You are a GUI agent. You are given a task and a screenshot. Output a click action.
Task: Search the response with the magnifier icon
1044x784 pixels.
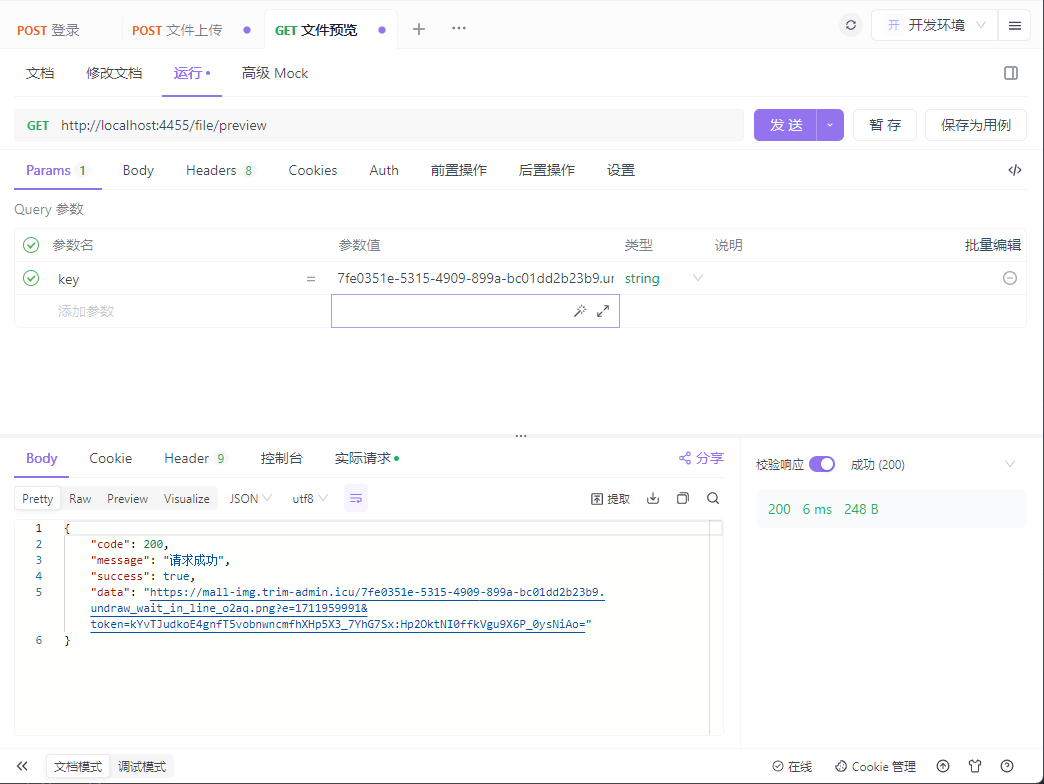point(712,498)
